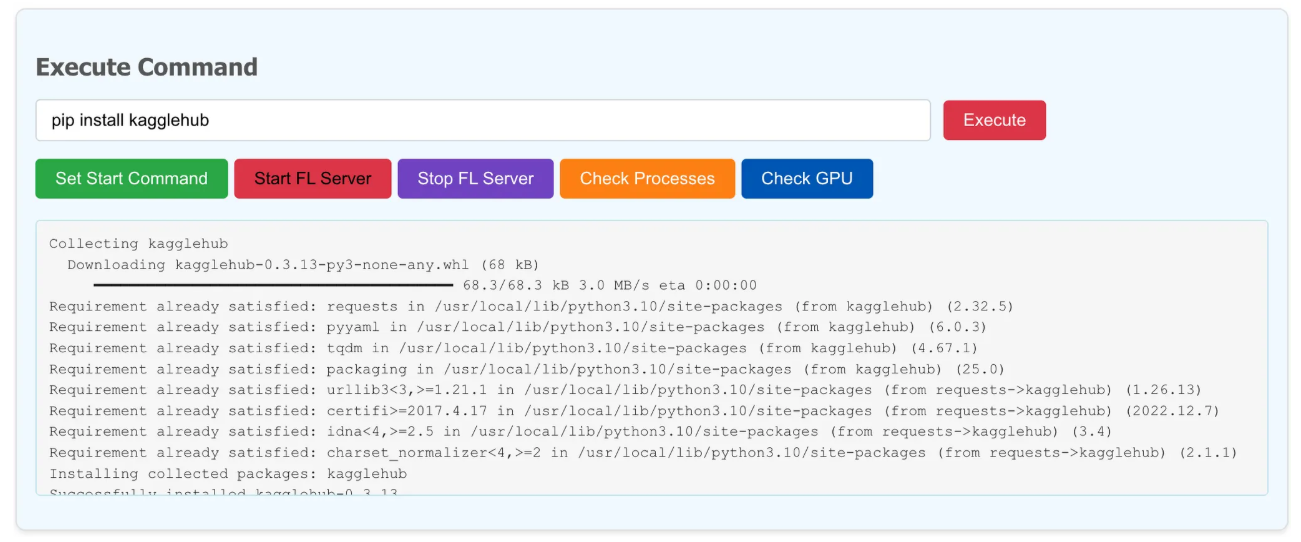Image resolution: width=1301 pixels, height=542 pixels.
Task: Click the red Execute button
Action: pos(994,120)
